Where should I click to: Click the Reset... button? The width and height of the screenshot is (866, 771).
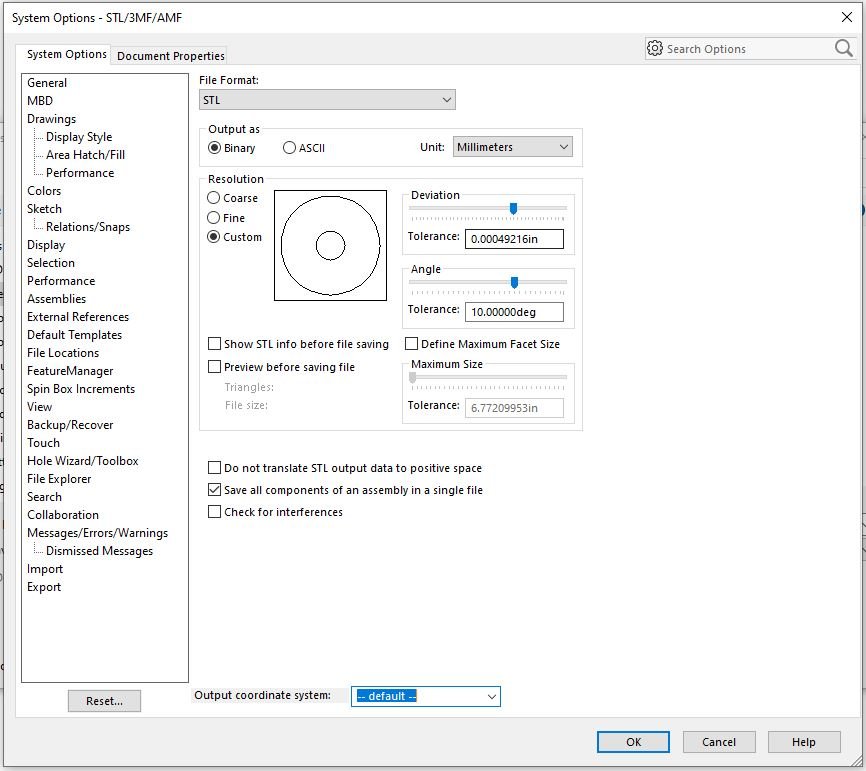click(104, 701)
